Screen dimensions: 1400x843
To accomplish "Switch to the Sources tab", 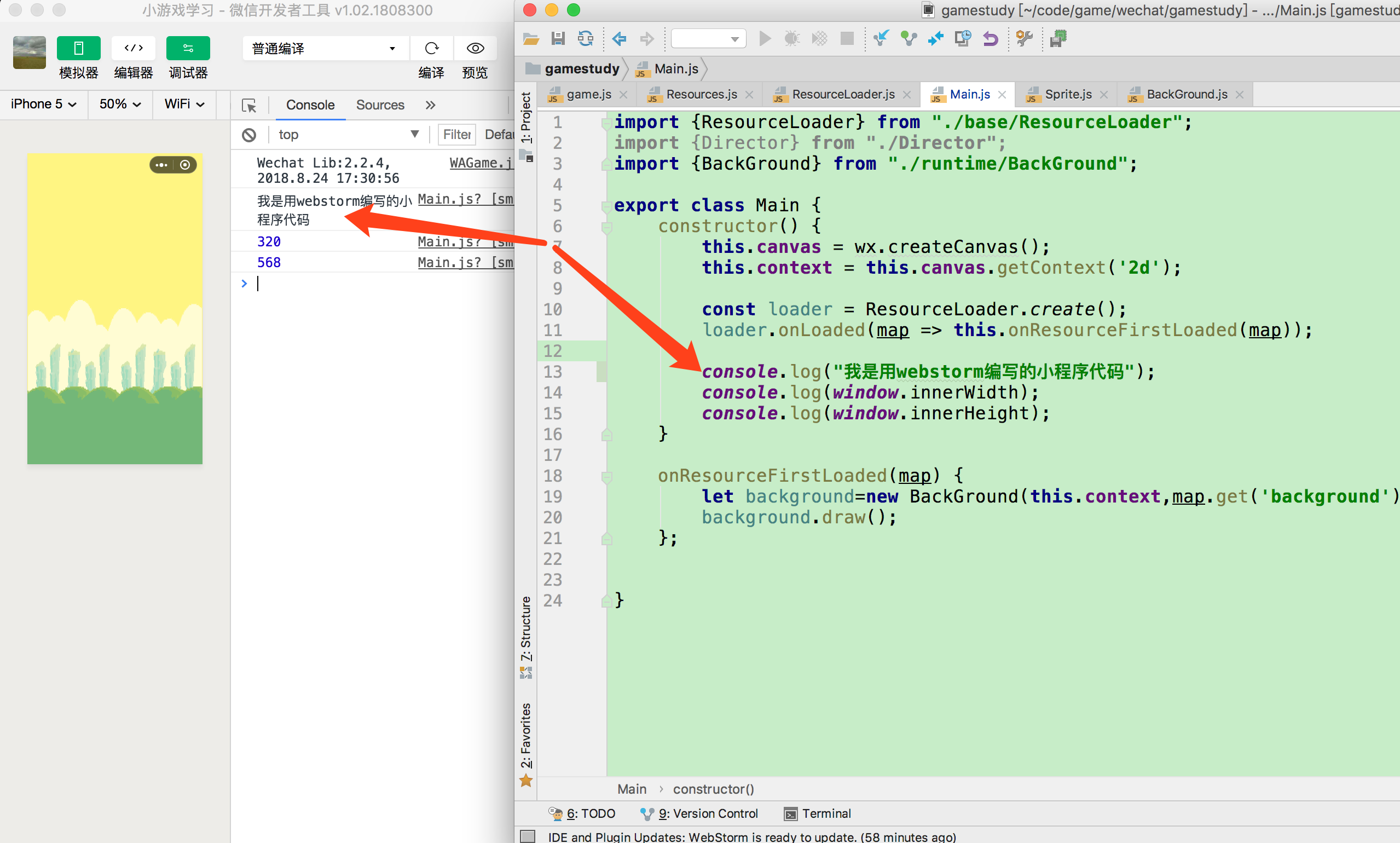I will point(380,105).
